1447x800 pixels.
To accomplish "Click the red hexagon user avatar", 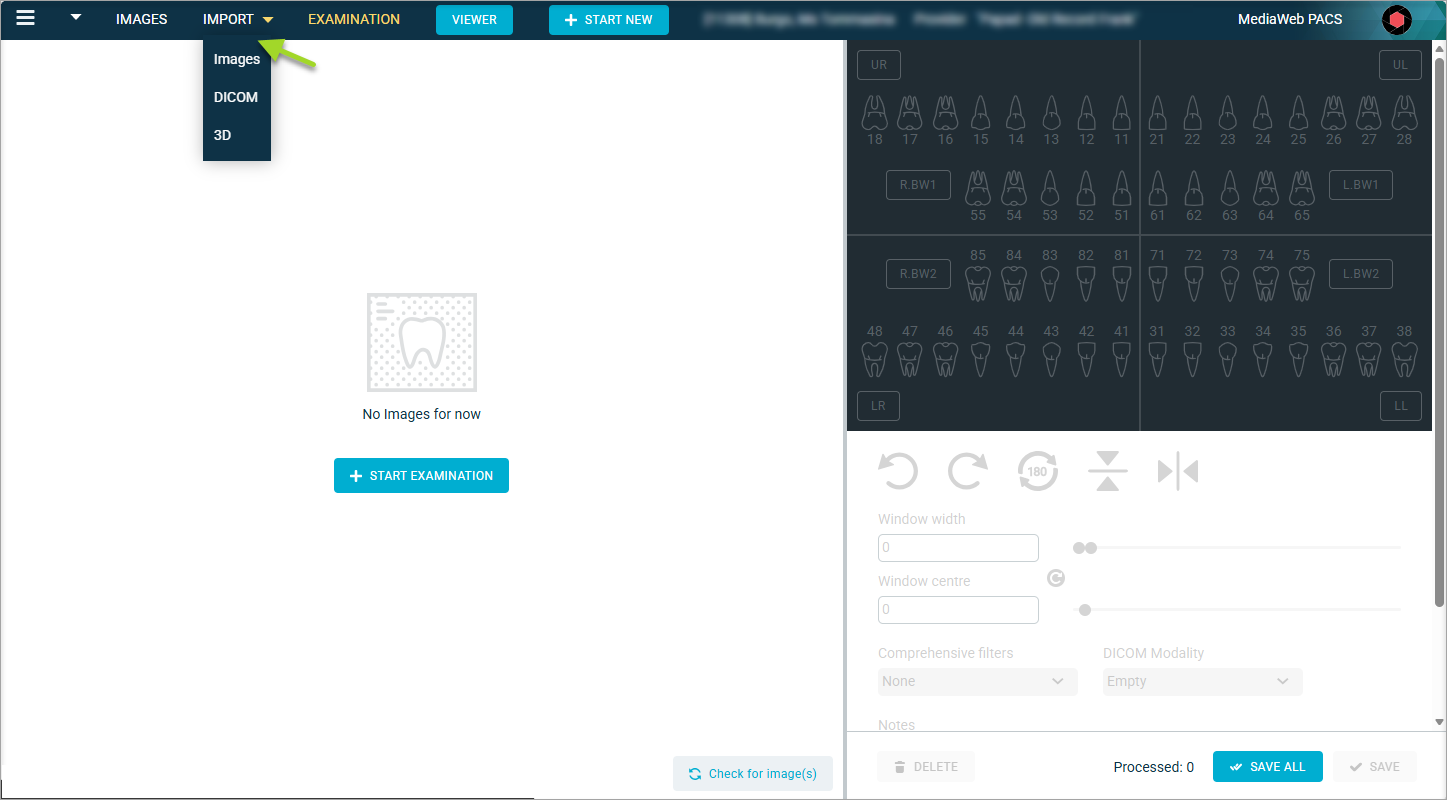I will [1397, 20].
